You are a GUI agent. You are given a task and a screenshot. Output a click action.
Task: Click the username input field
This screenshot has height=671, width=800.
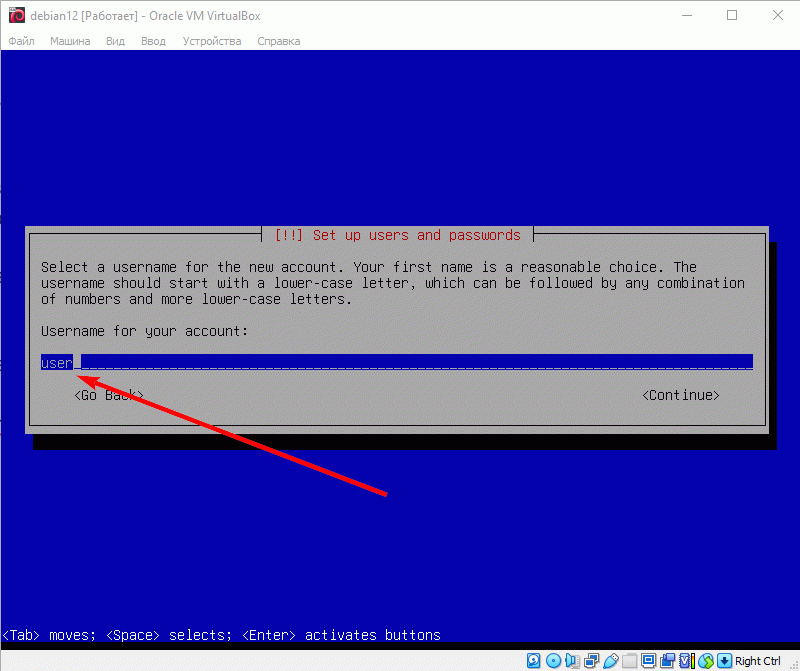click(397, 362)
